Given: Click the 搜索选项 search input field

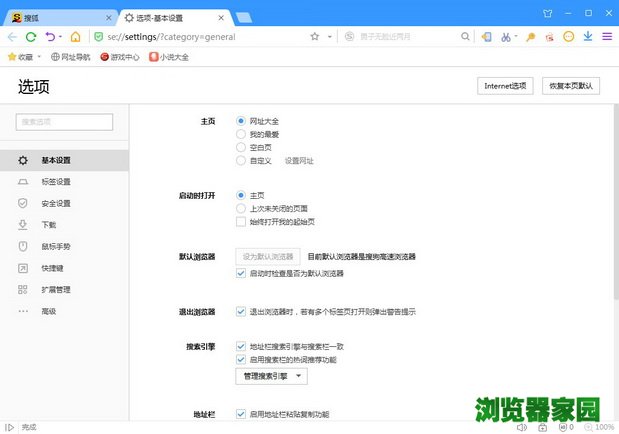Looking at the screenshot, I should click(64, 122).
